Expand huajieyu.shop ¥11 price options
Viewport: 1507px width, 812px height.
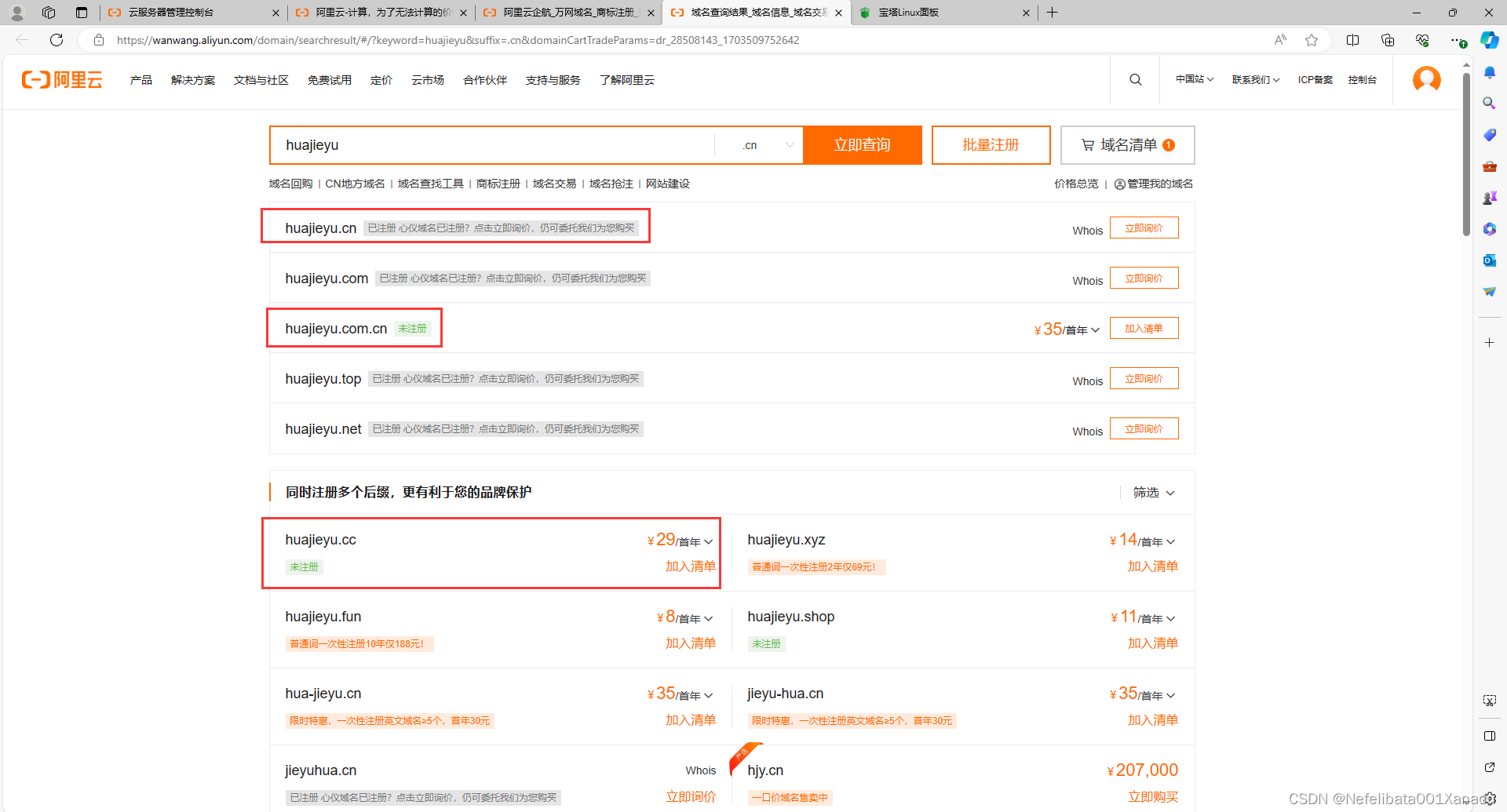1171,619
